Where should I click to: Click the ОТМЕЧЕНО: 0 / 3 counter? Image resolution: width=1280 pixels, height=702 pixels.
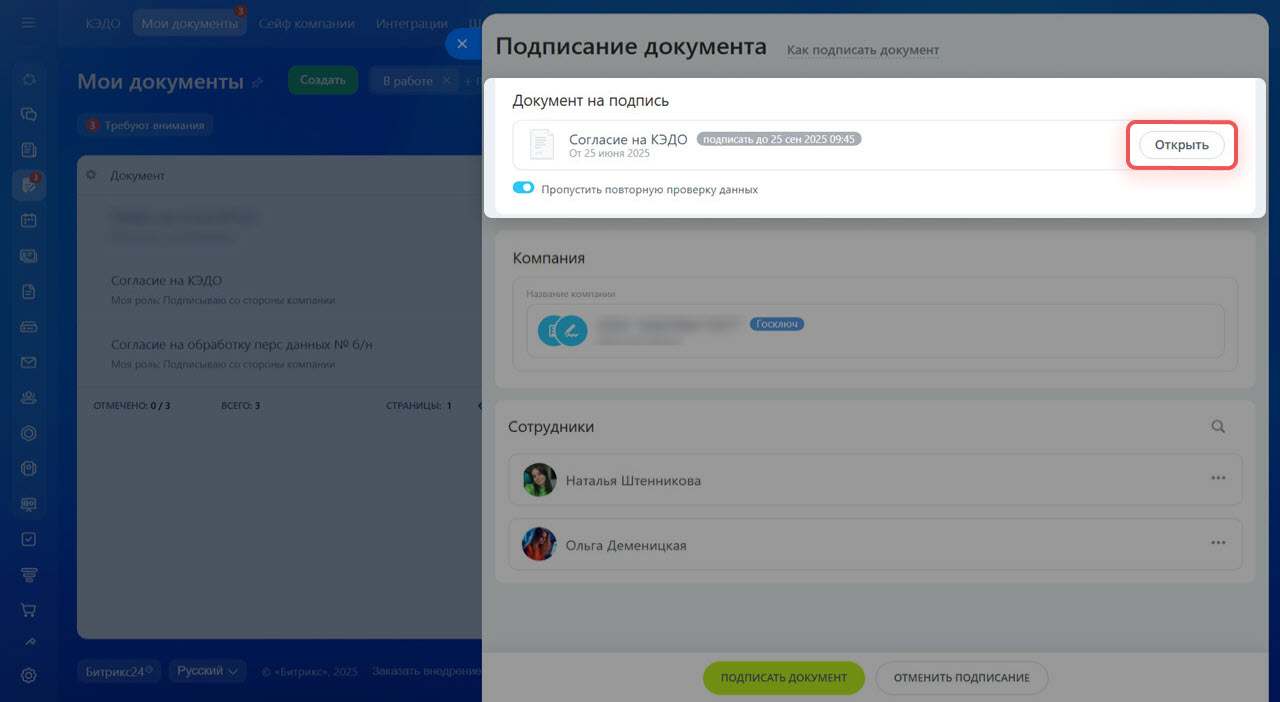[132, 406]
